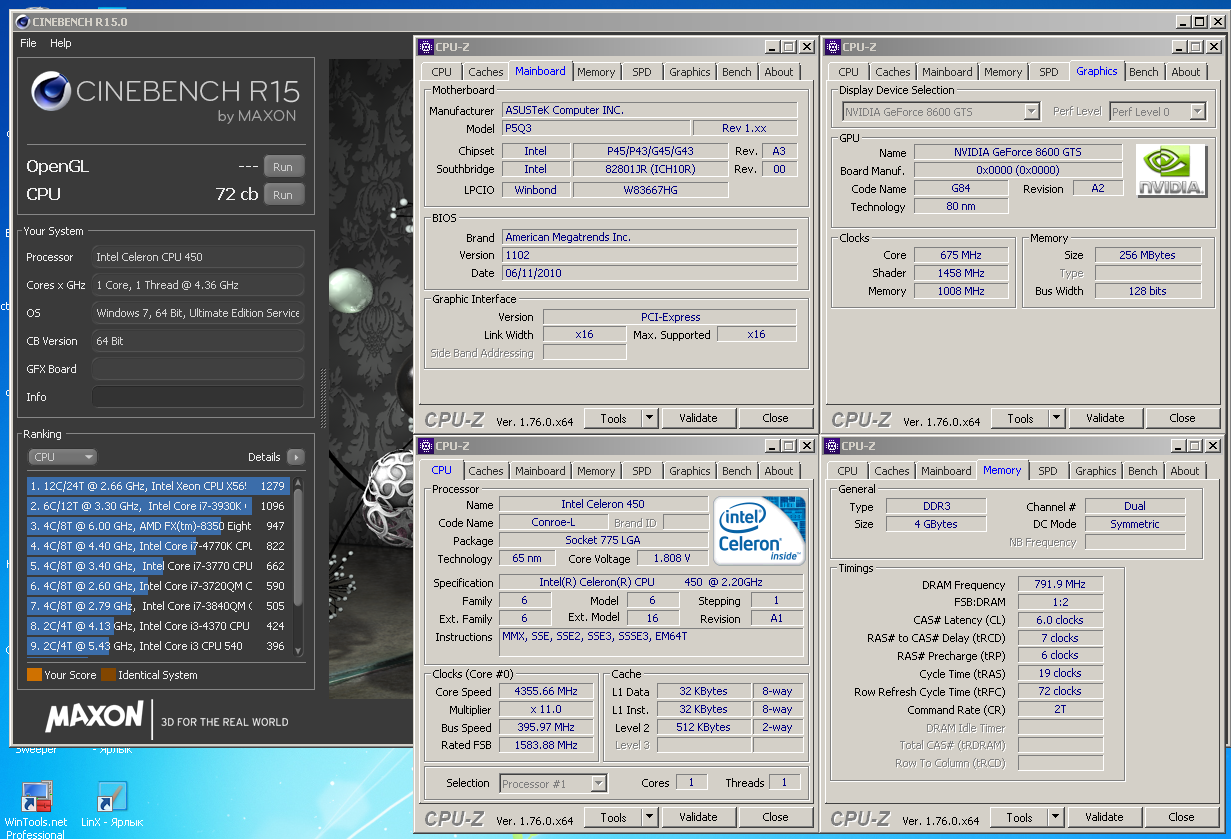Click the WinTools.net Professional desktop shortcut

(x=37, y=808)
